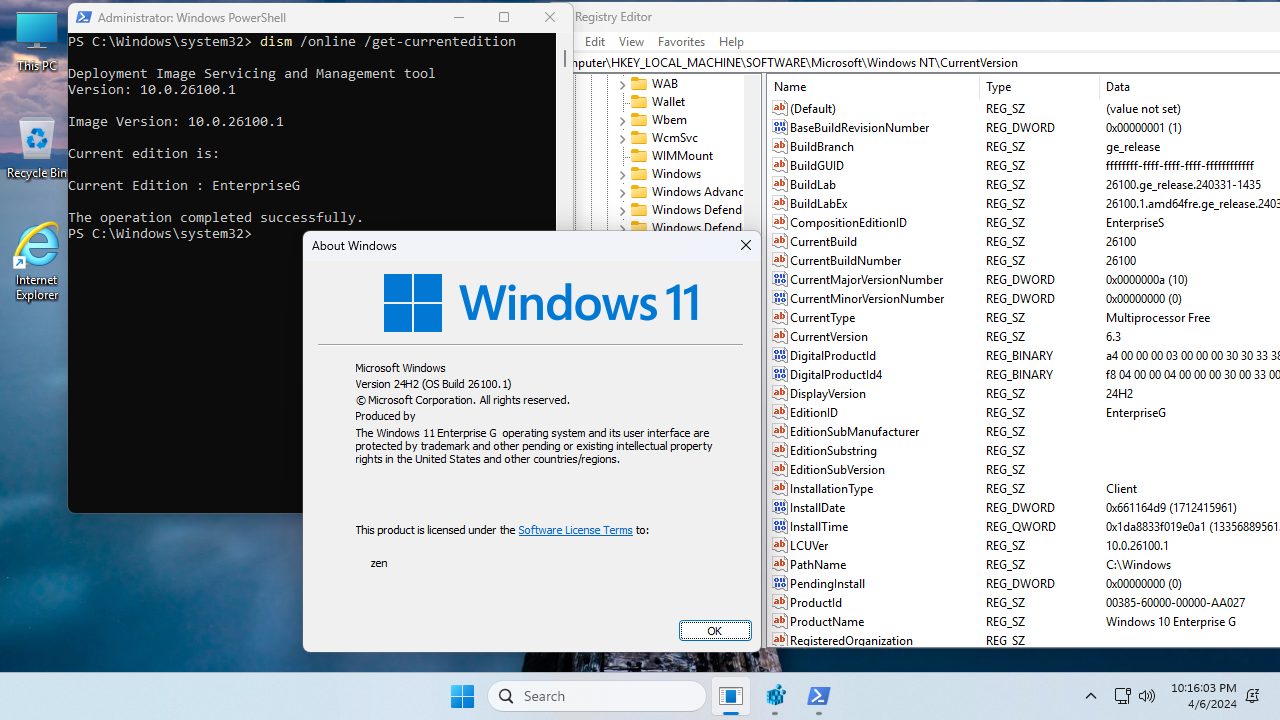Switch to winver taskbar icon
This screenshot has height=720, width=1280.
point(731,696)
